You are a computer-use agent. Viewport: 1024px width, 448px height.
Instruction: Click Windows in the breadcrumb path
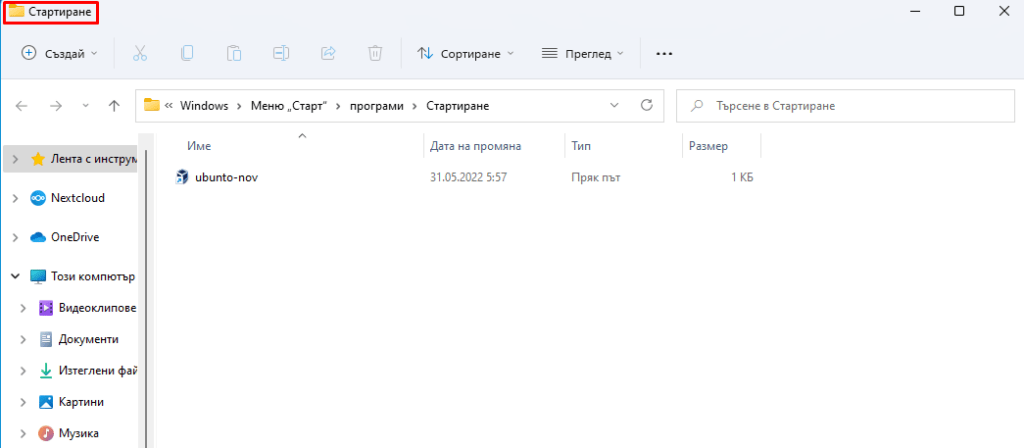(x=204, y=106)
